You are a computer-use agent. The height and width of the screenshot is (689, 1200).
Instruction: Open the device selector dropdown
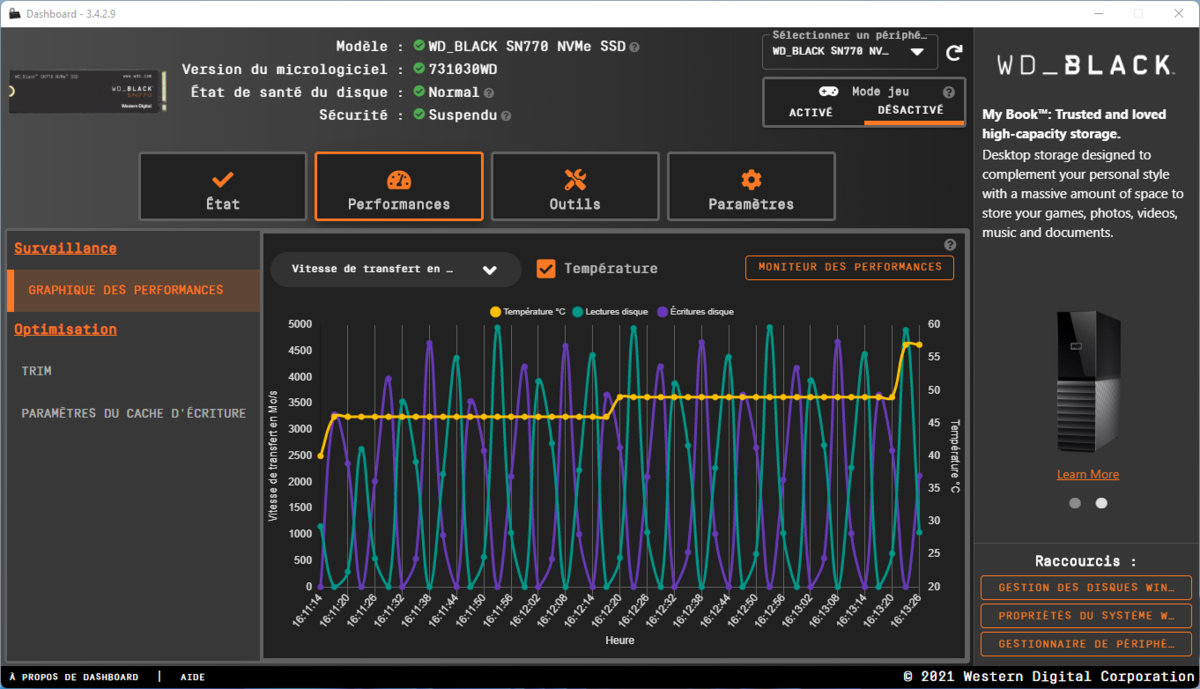pyautogui.click(x=850, y=52)
